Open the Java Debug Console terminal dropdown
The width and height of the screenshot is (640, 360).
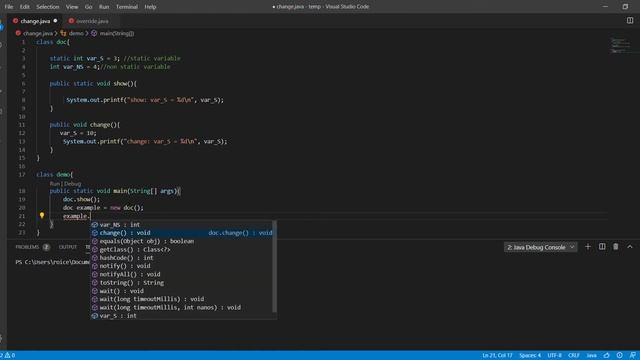(x=540, y=247)
